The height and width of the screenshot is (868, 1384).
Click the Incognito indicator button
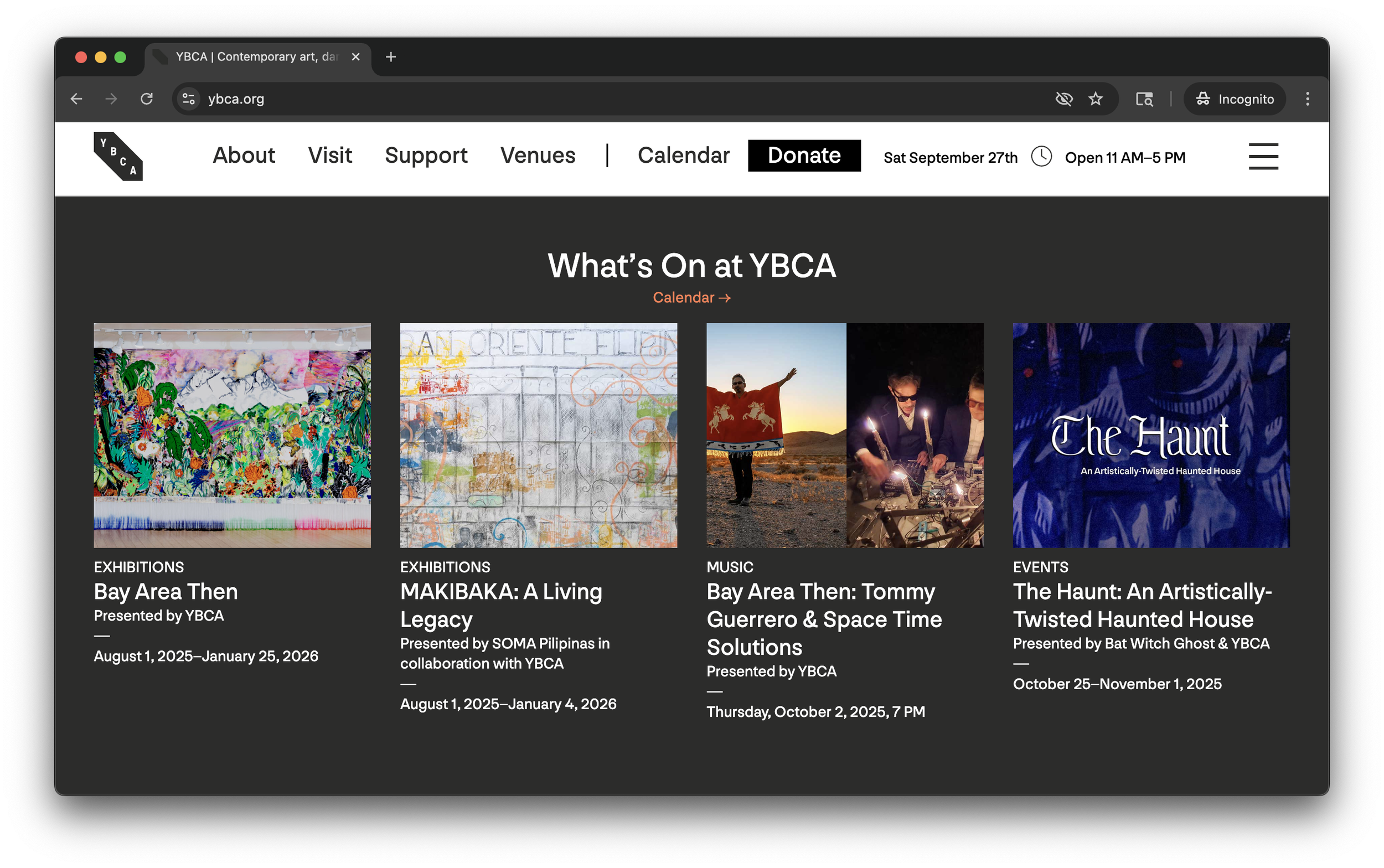coord(1234,99)
